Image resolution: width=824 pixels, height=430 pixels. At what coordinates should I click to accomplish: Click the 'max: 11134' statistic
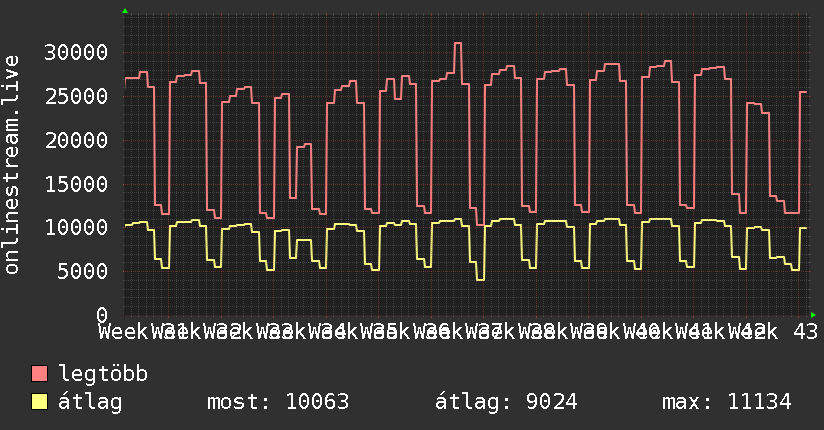727,402
